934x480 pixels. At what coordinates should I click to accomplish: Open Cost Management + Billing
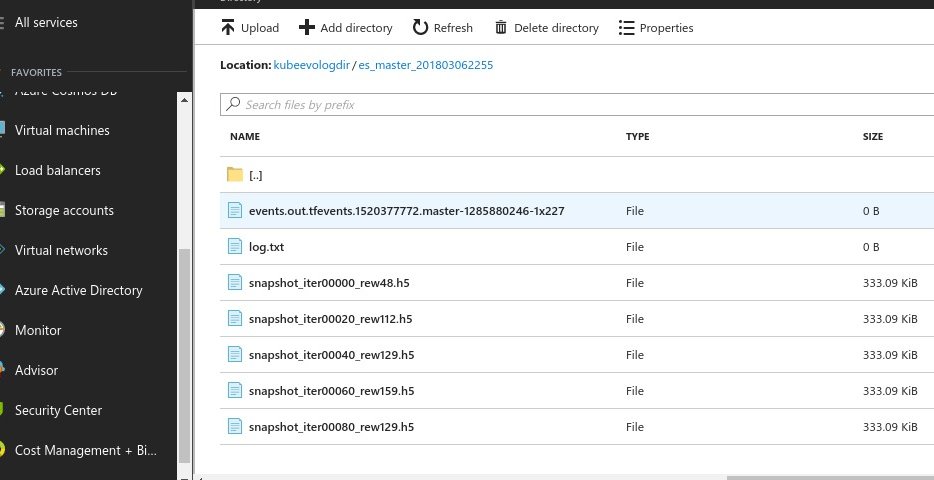tap(85, 450)
